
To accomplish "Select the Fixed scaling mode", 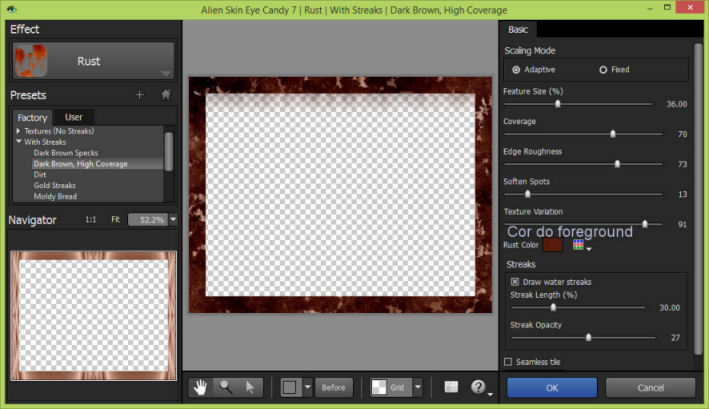I will pyautogui.click(x=603, y=70).
